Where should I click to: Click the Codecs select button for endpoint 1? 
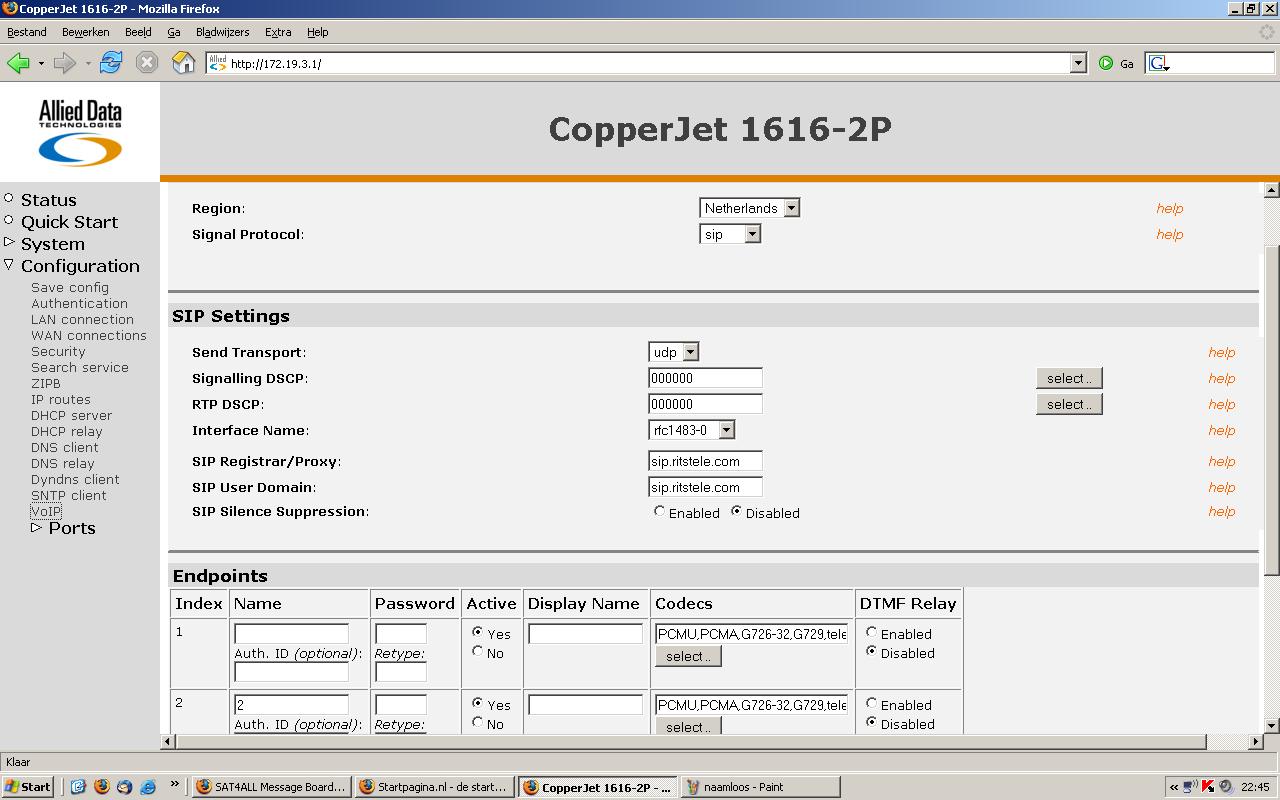688,656
